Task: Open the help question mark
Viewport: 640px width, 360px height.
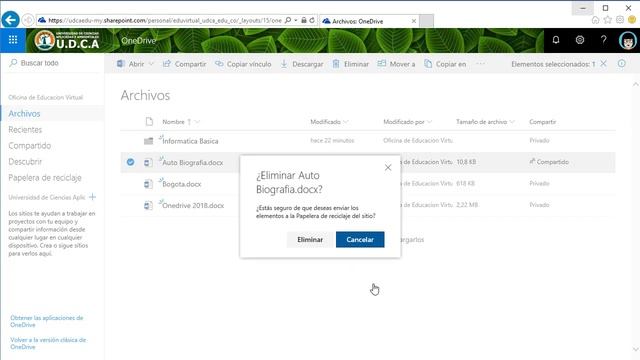Action: (604, 40)
